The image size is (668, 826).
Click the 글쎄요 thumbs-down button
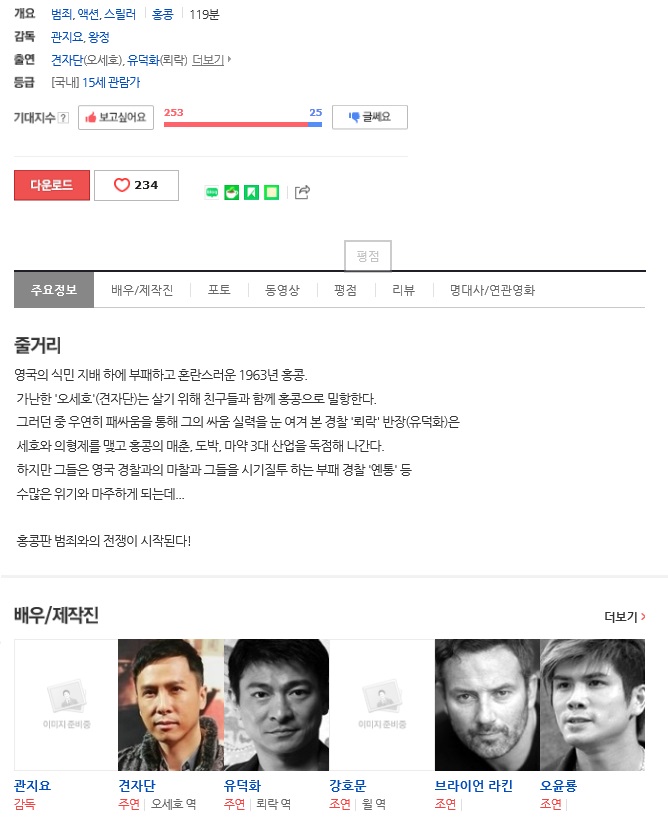370,117
